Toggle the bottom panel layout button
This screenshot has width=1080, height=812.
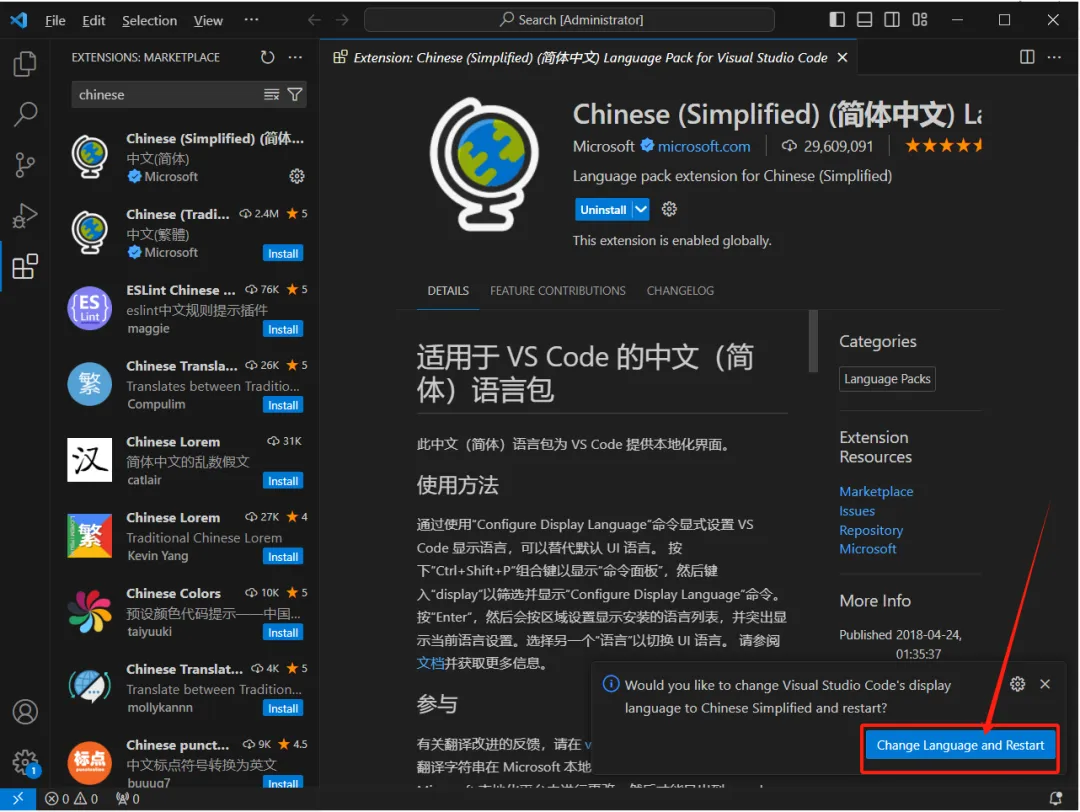864,19
